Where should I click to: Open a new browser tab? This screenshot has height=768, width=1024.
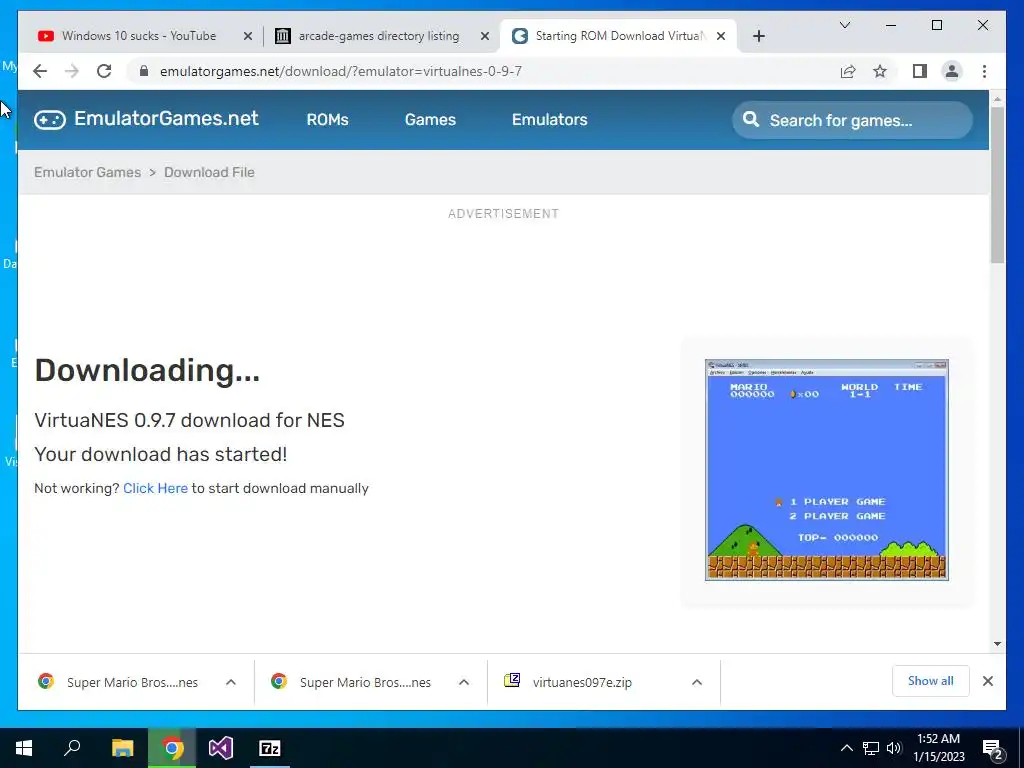coord(758,36)
